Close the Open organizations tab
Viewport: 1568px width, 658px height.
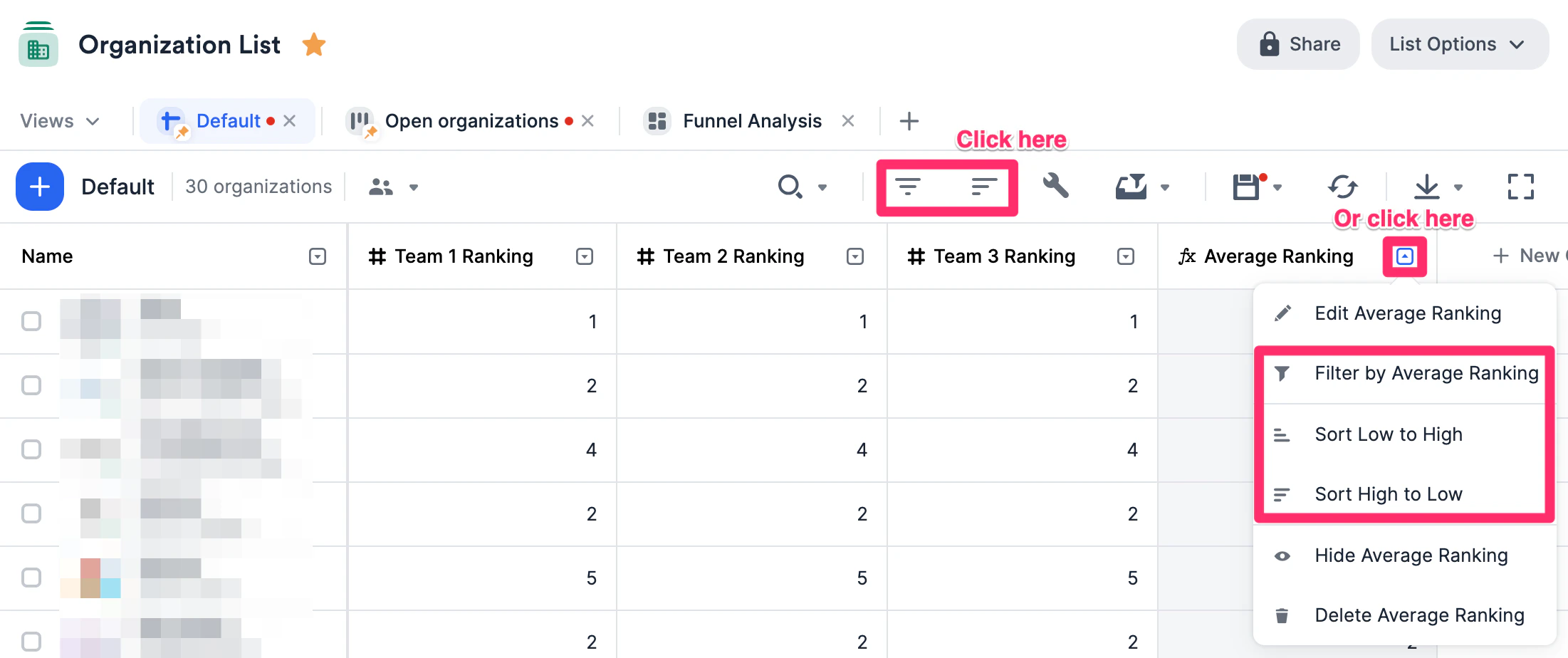(587, 121)
